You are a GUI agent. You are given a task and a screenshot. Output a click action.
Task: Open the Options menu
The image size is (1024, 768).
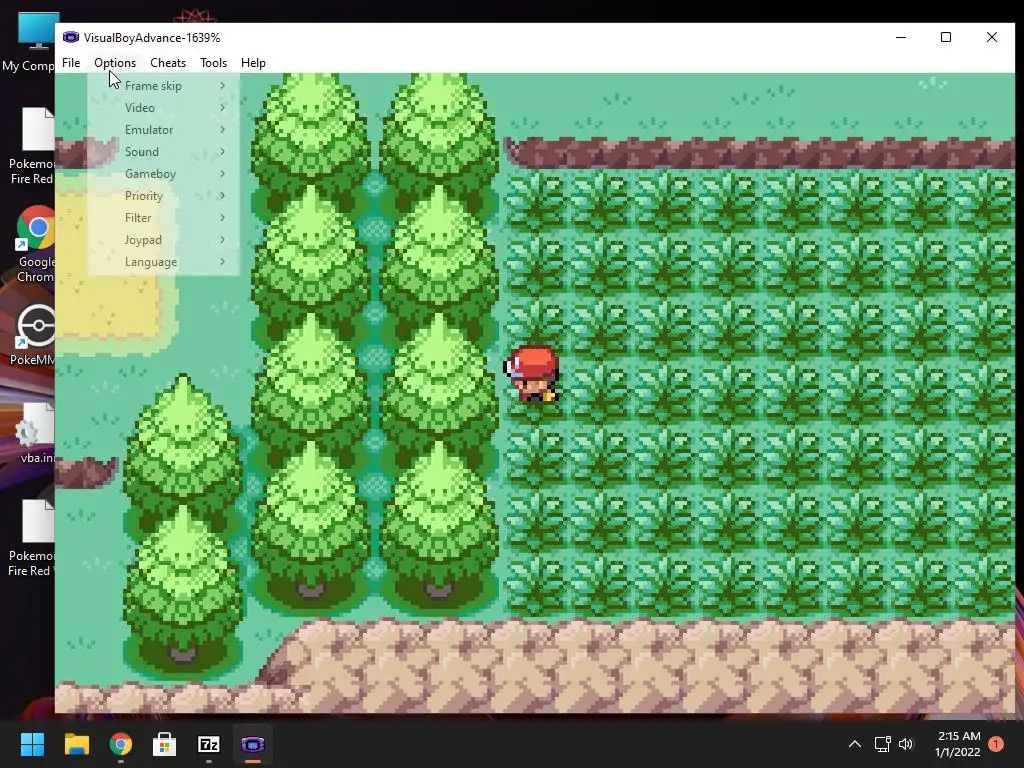[x=115, y=63]
